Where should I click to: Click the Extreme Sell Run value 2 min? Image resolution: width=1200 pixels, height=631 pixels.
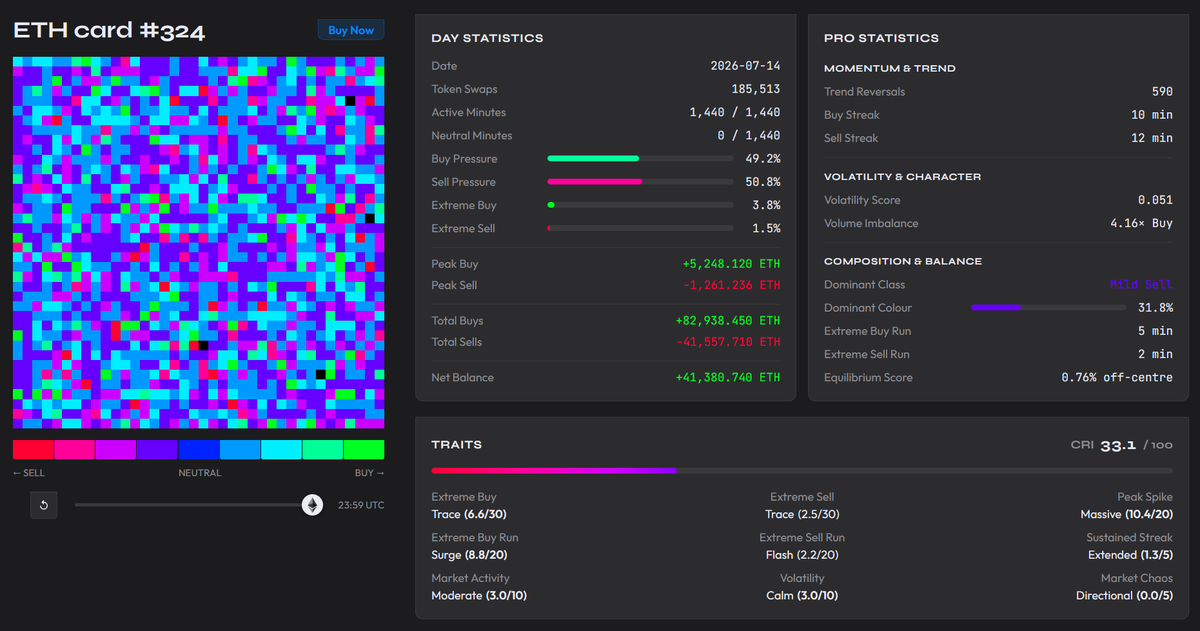pyautogui.click(x=1155, y=354)
